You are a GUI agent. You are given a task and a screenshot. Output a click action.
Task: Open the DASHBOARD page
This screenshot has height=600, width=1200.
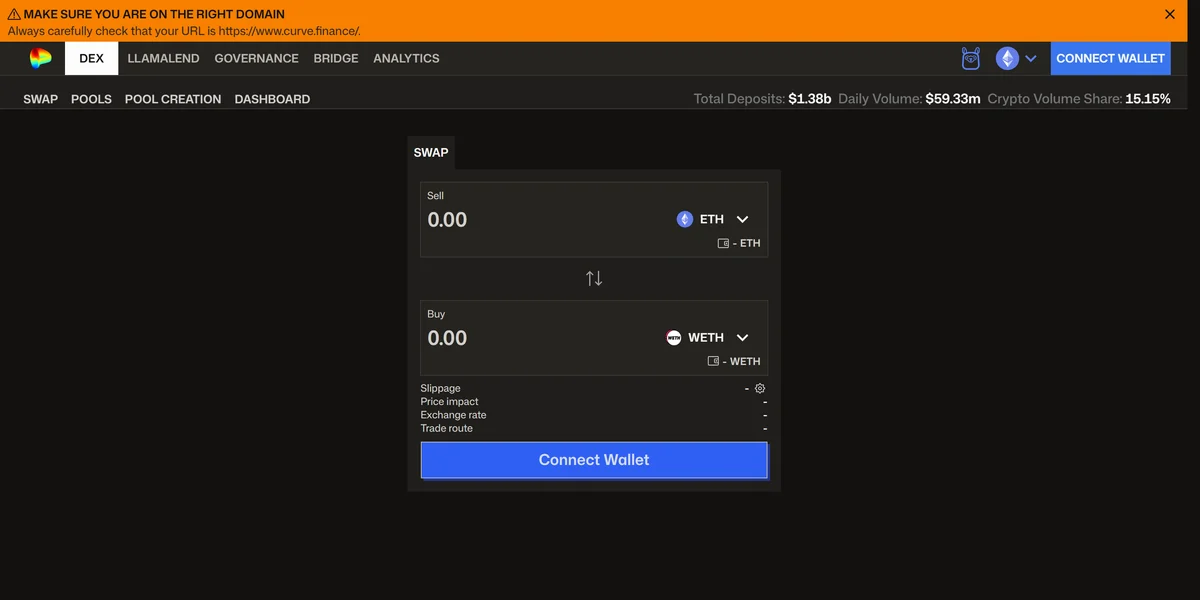click(x=272, y=99)
